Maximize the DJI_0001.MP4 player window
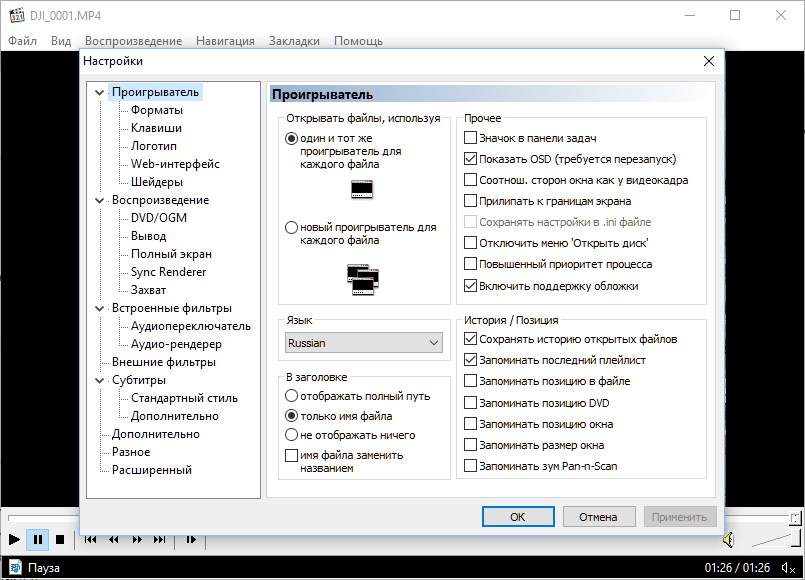 [735, 15]
